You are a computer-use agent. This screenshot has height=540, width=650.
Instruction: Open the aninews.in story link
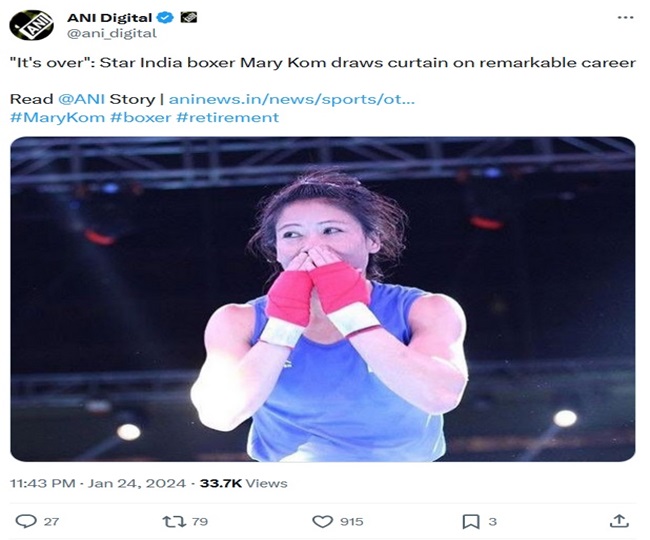292,99
